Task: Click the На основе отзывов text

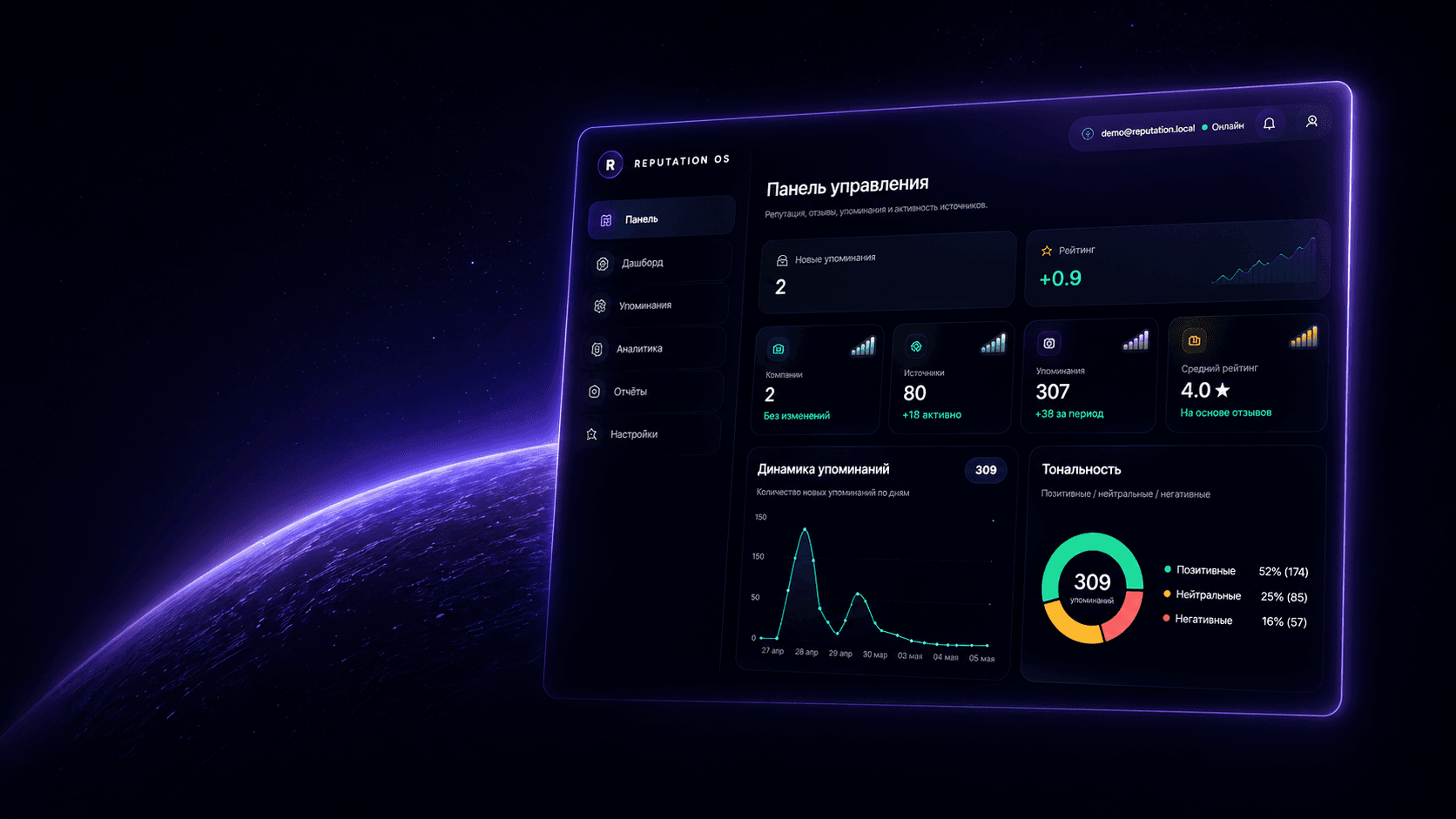Action: [1226, 413]
